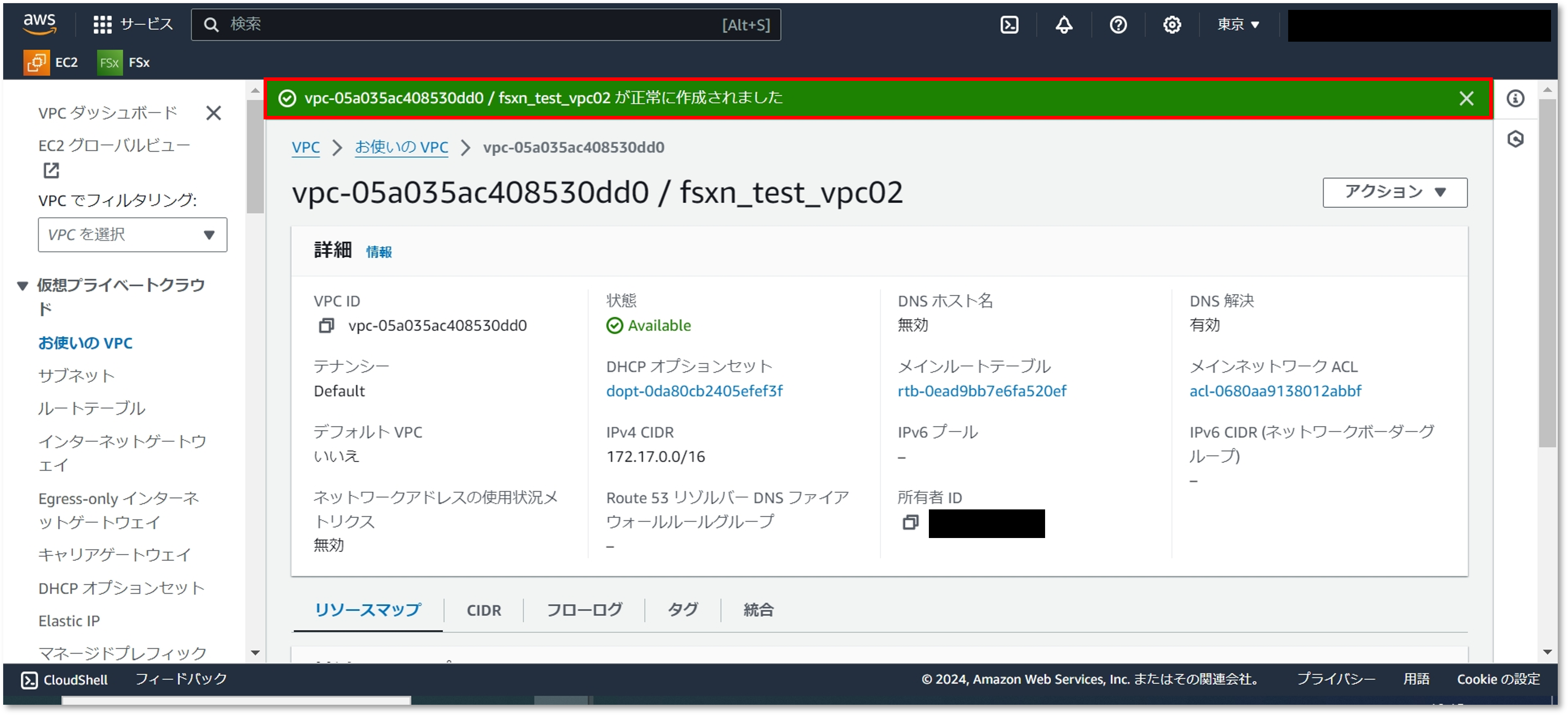The width and height of the screenshot is (1568, 715).
Task: Open ルートテーブル in sidebar
Action: click(x=91, y=408)
